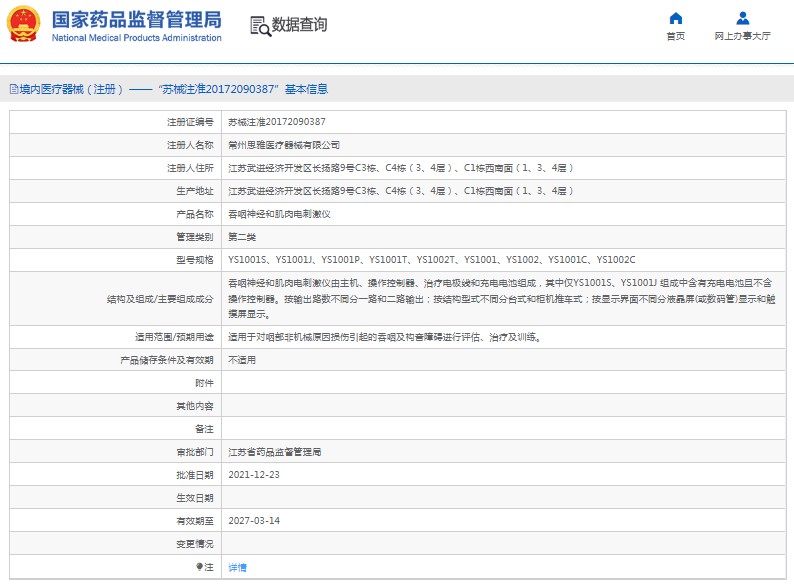
Task: Click the 备注 row label
Action: (205, 429)
